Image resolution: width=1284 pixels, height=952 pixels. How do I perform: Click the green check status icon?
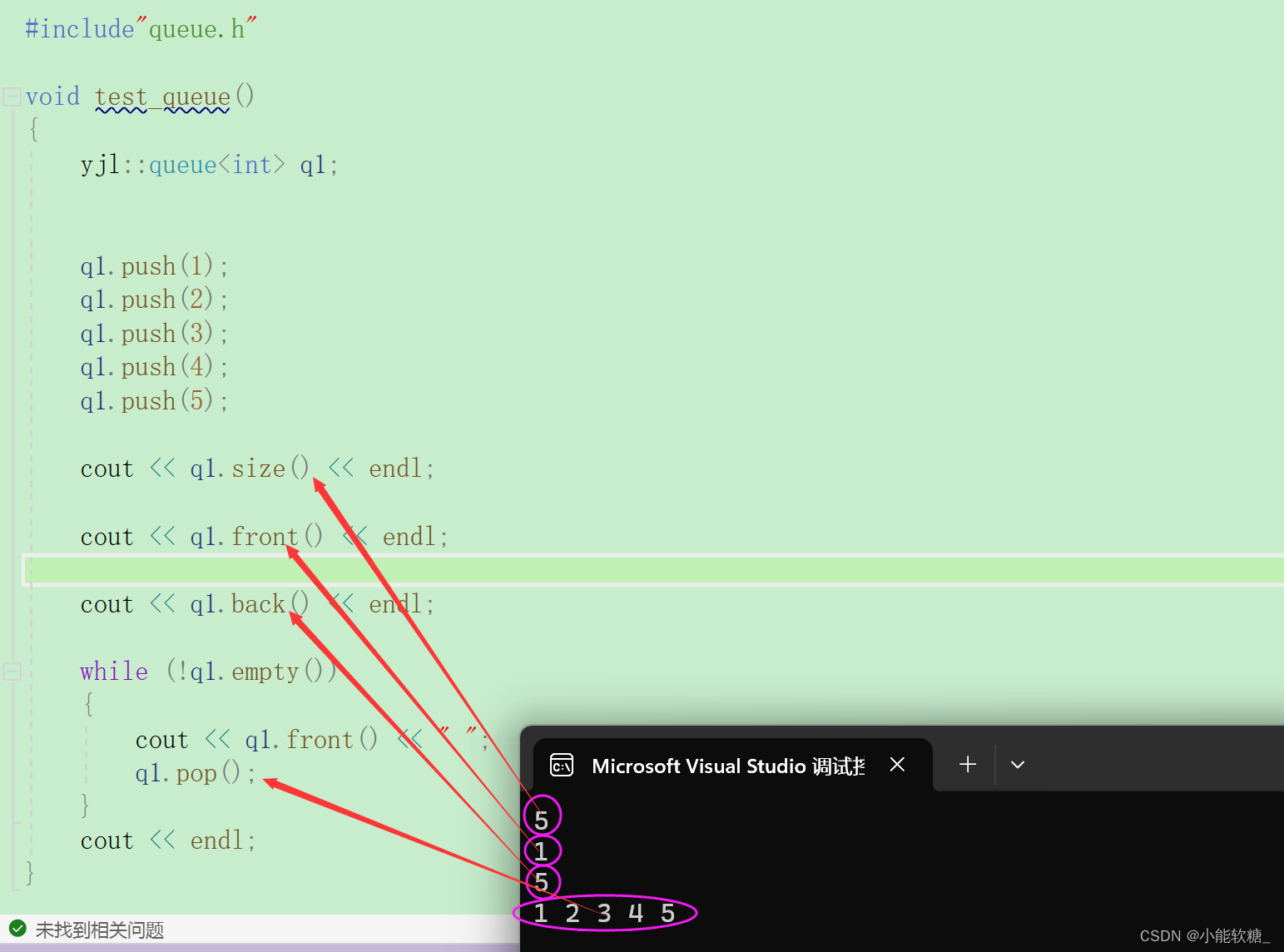tap(17, 929)
